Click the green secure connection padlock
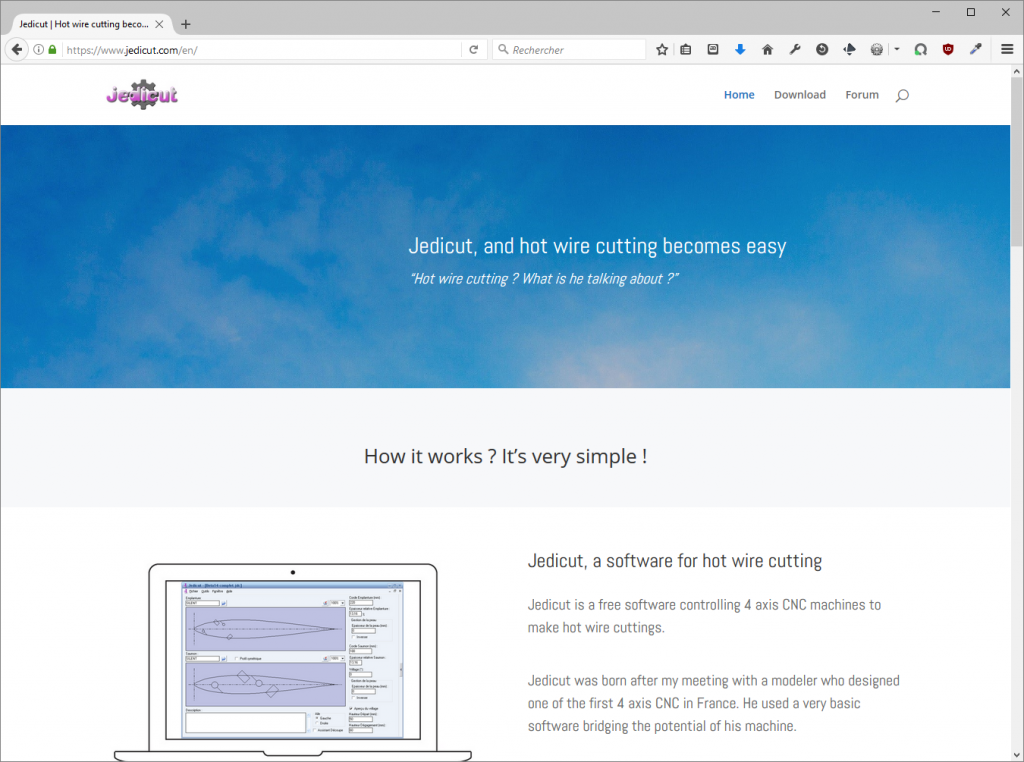 click(x=52, y=50)
